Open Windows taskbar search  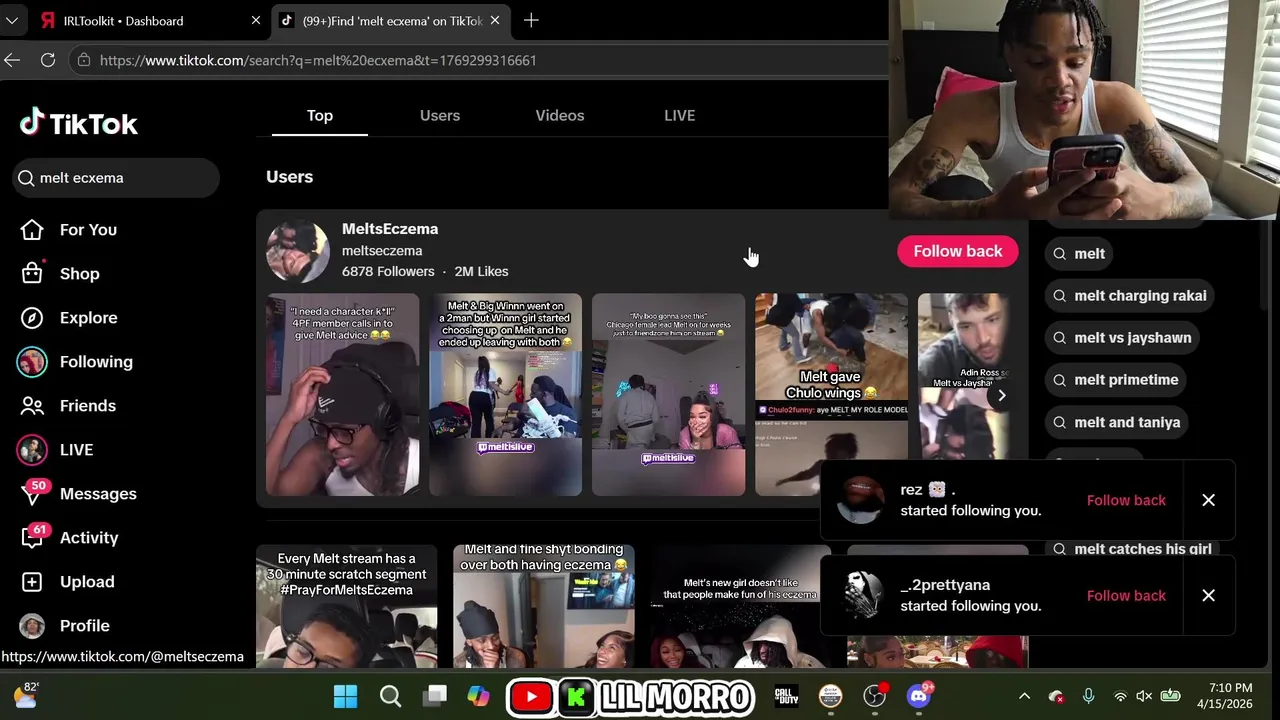(391, 696)
